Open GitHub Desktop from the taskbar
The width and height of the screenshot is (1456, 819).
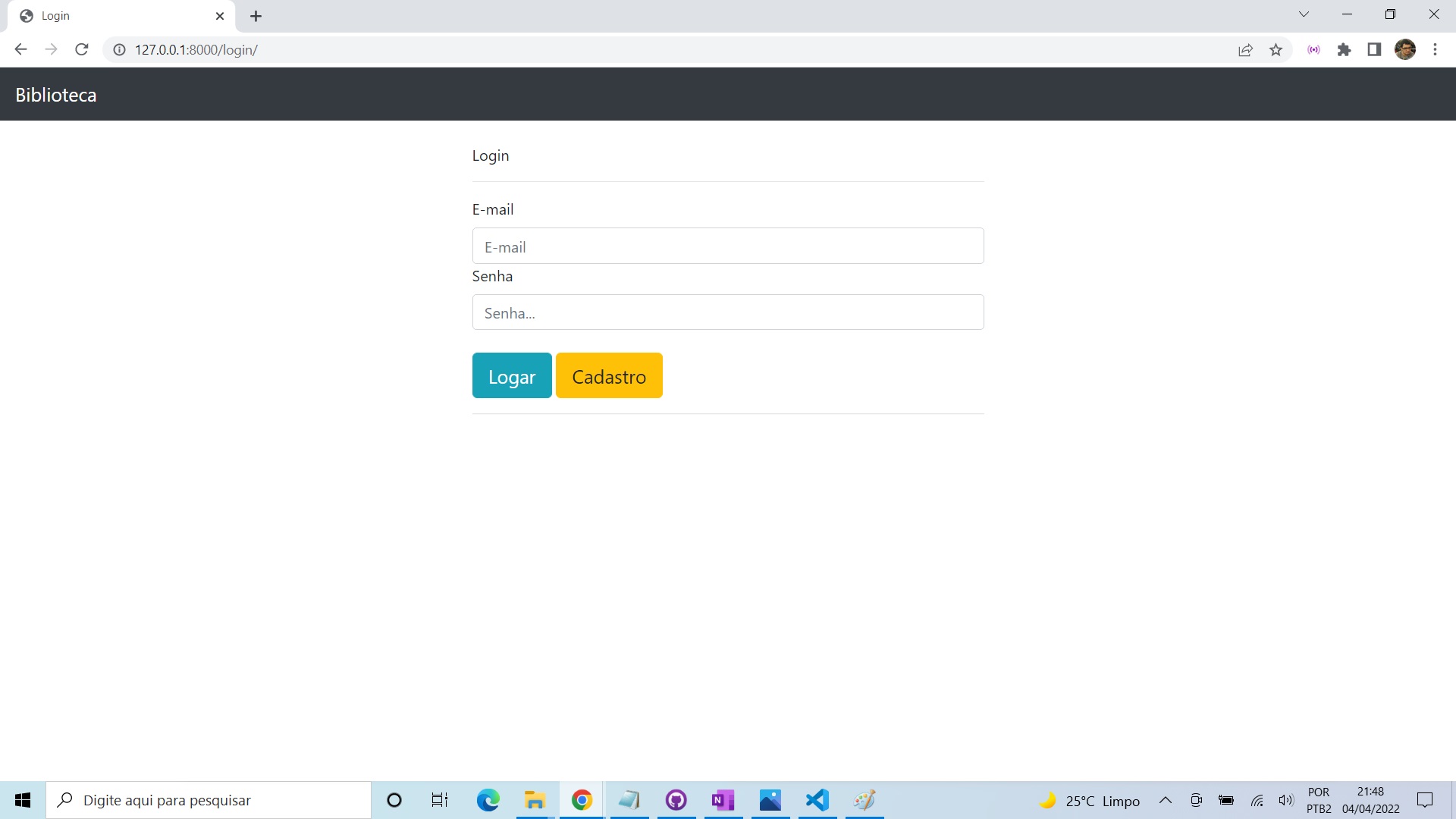676,800
